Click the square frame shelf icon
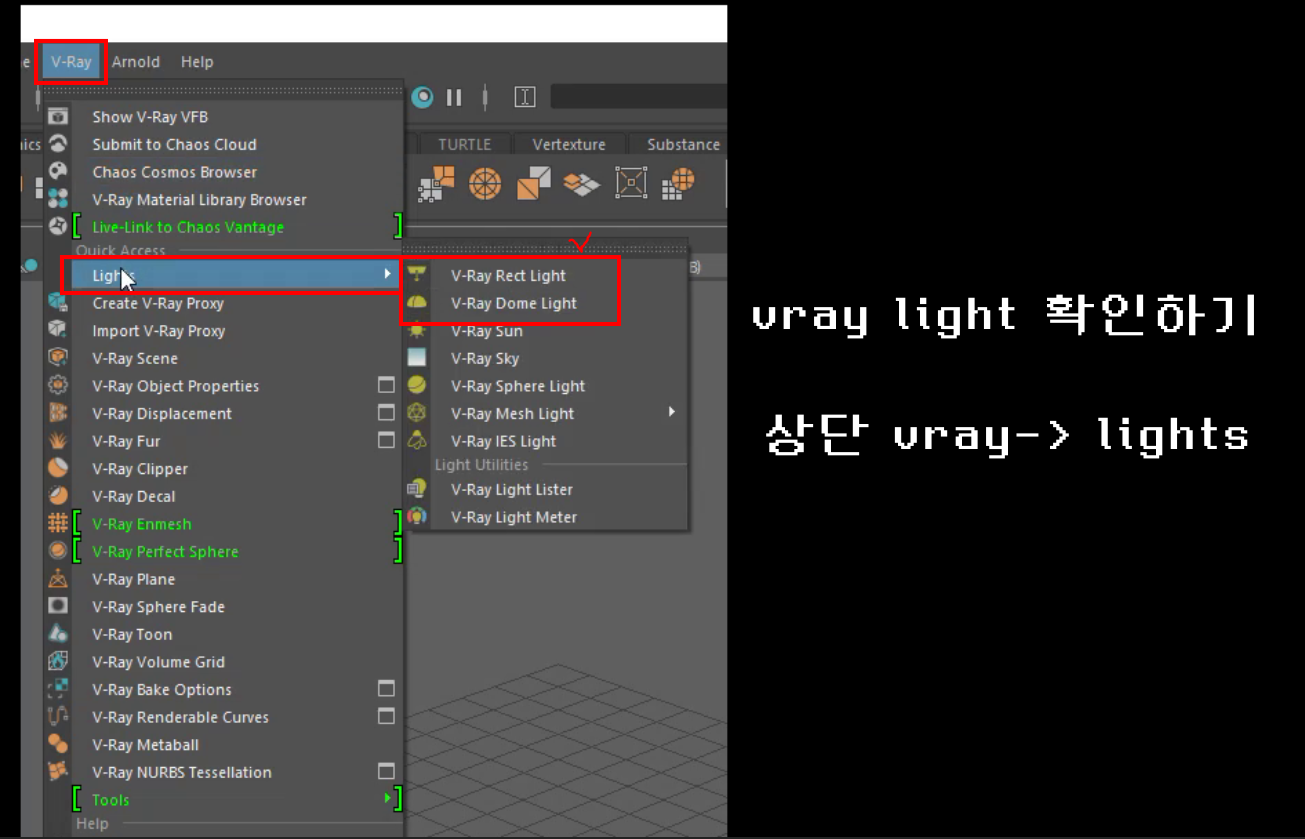Image resolution: width=1305 pixels, height=839 pixels. (631, 183)
